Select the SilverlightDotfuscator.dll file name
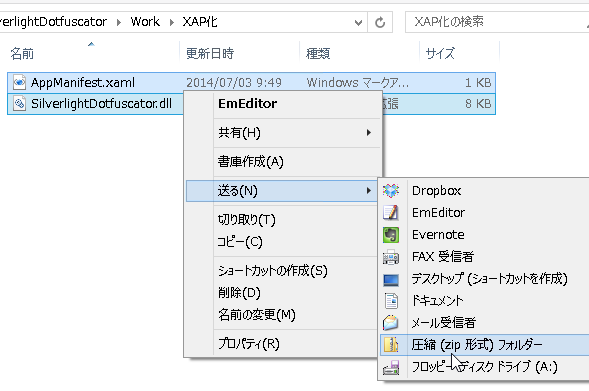Viewport: 589px width, 391px height. [x=101, y=104]
